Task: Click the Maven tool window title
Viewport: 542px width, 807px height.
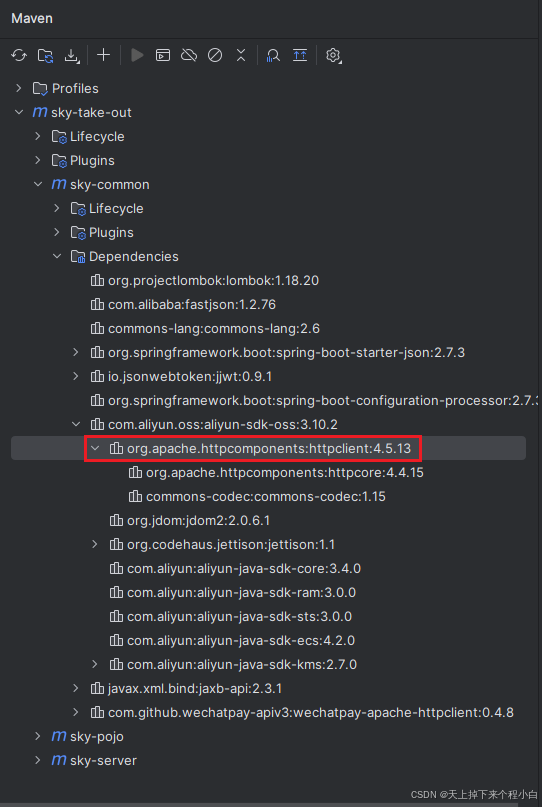Action: pyautogui.click(x=32, y=19)
